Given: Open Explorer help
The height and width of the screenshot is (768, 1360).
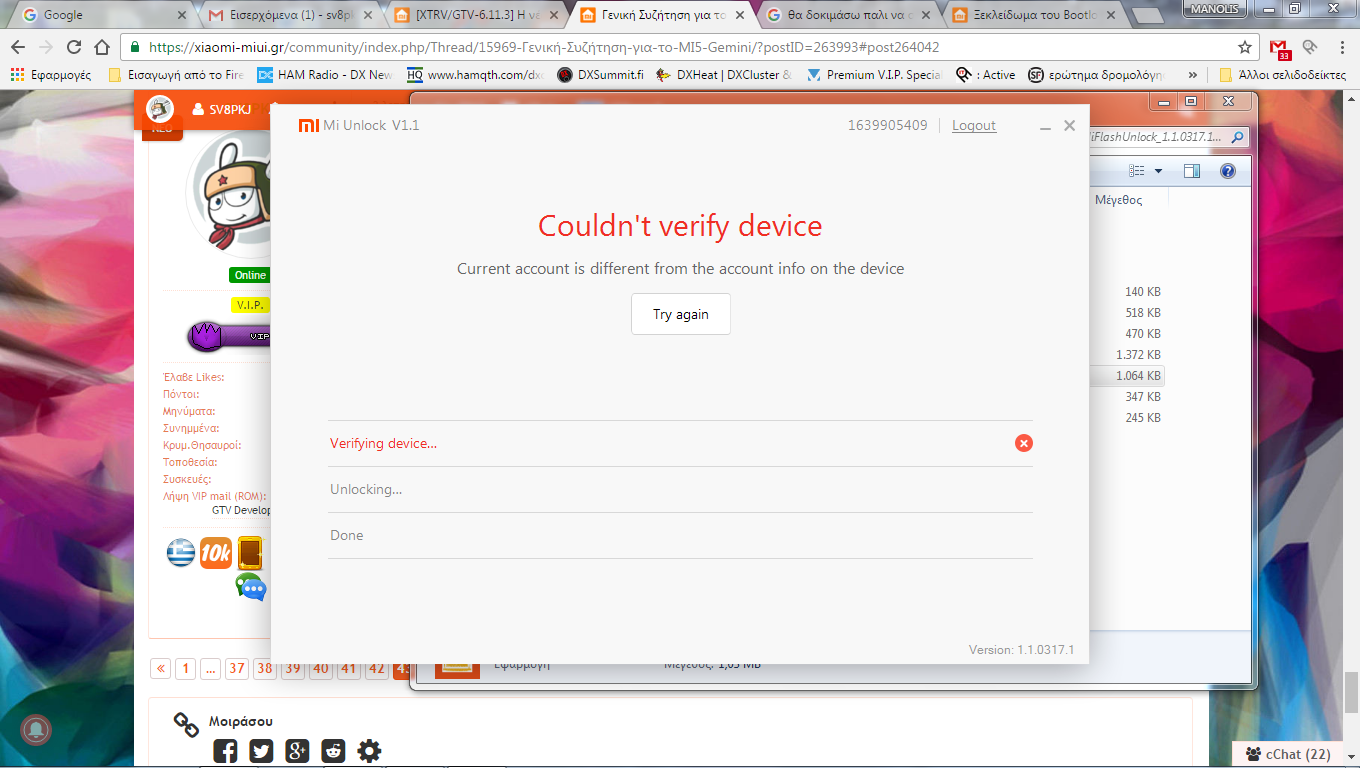Looking at the screenshot, I should click(x=1228, y=171).
